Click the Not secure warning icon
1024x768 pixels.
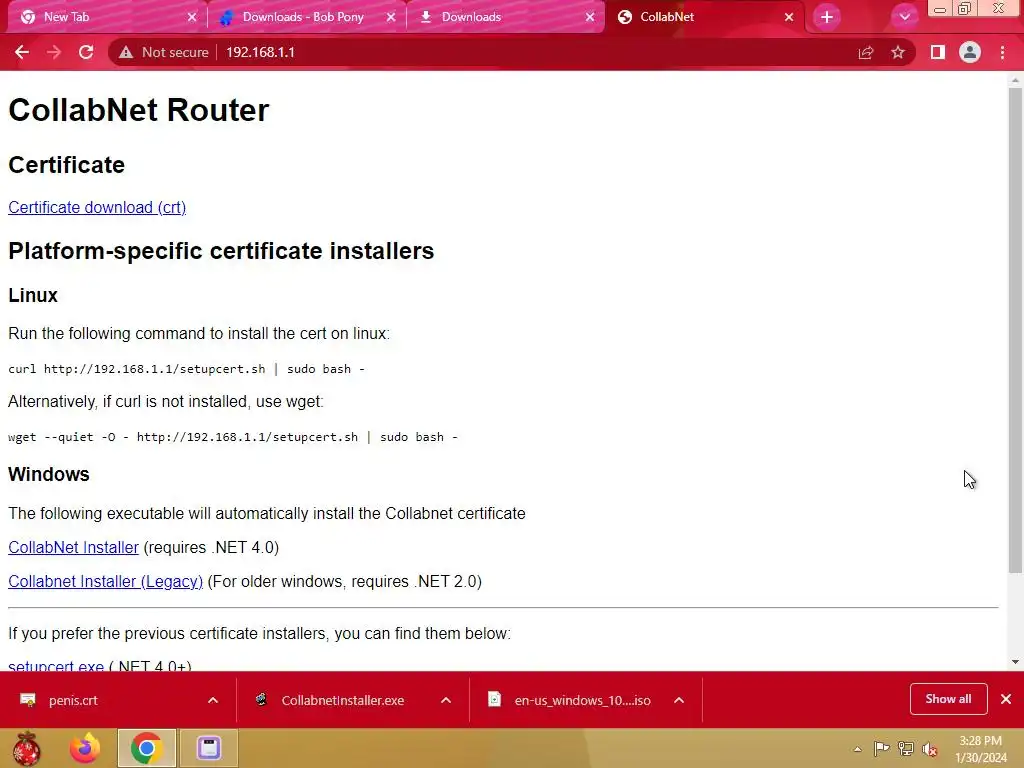[126, 52]
